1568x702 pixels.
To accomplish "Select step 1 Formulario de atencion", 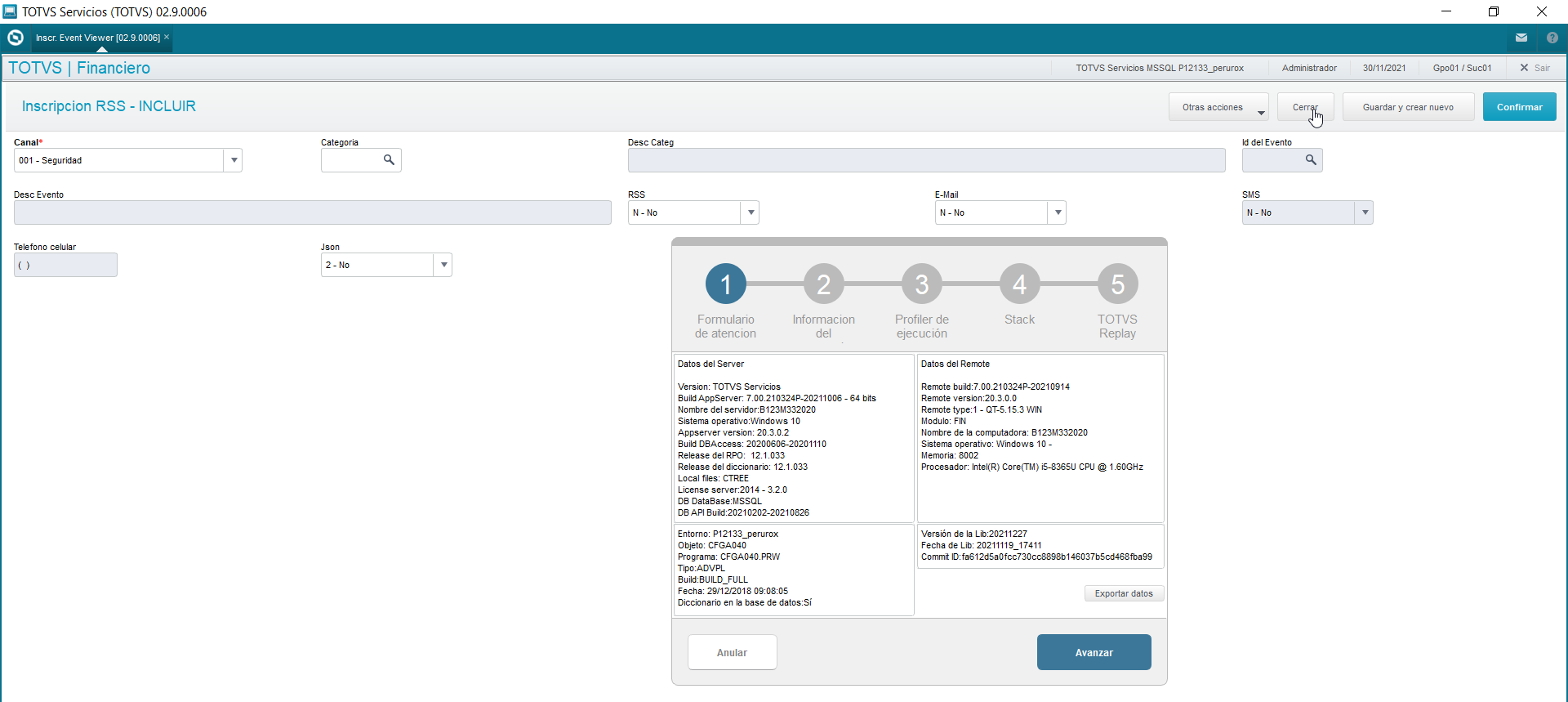I will 725,284.
